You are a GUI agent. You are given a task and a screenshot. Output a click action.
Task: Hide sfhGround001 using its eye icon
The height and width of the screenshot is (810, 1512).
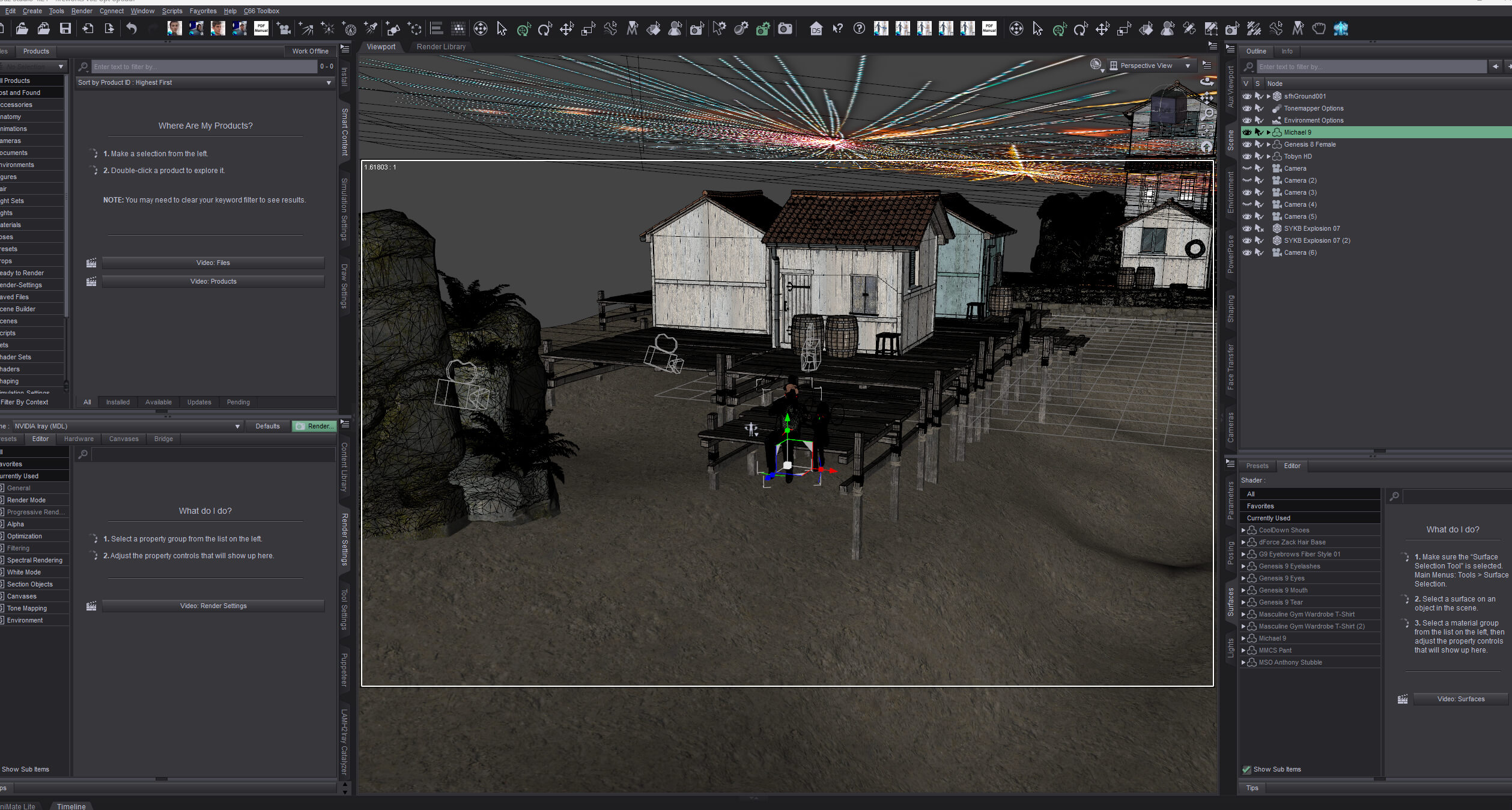tap(1247, 96)
